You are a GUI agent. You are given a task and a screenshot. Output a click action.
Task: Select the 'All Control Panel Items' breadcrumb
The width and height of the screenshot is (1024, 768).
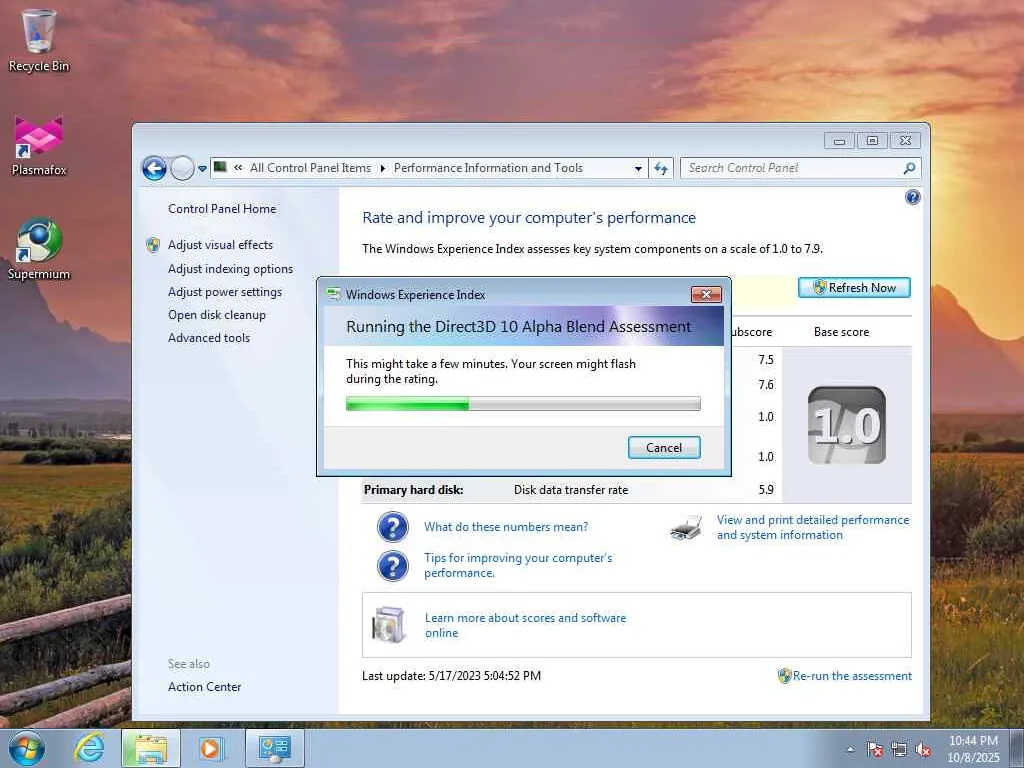tap(310, 168)
